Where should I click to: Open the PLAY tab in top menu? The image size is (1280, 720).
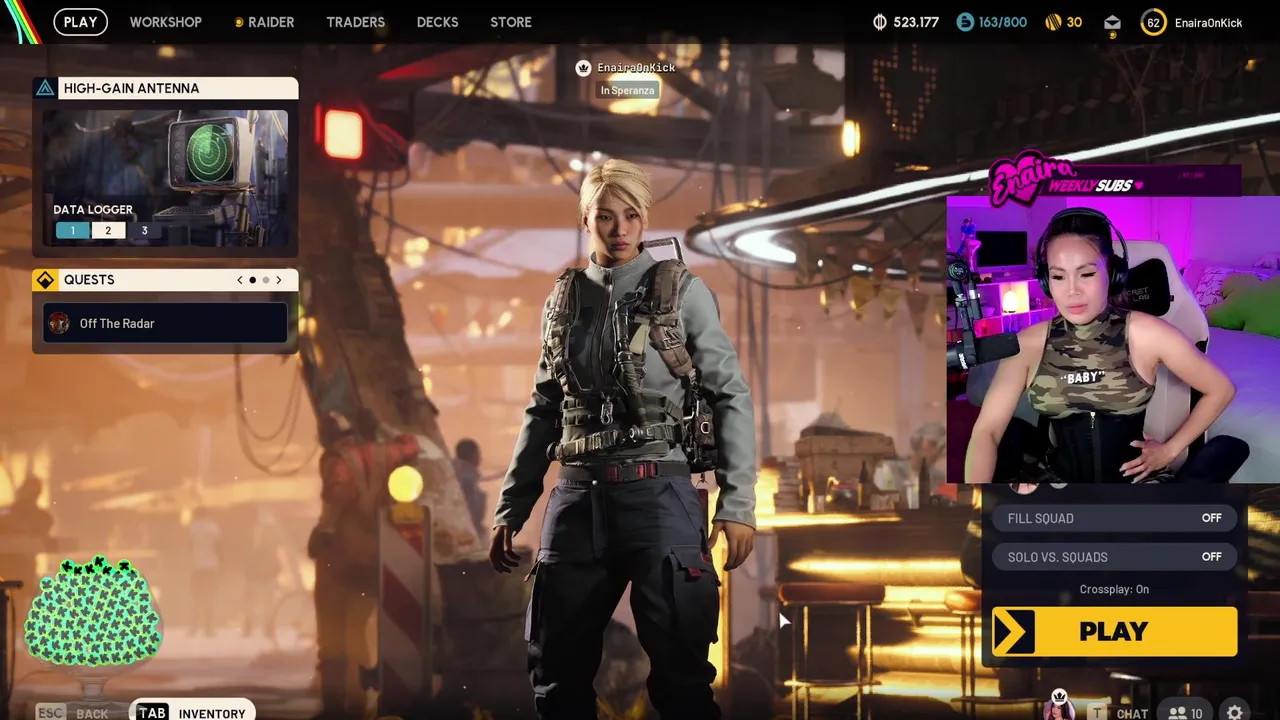(80, 22)
